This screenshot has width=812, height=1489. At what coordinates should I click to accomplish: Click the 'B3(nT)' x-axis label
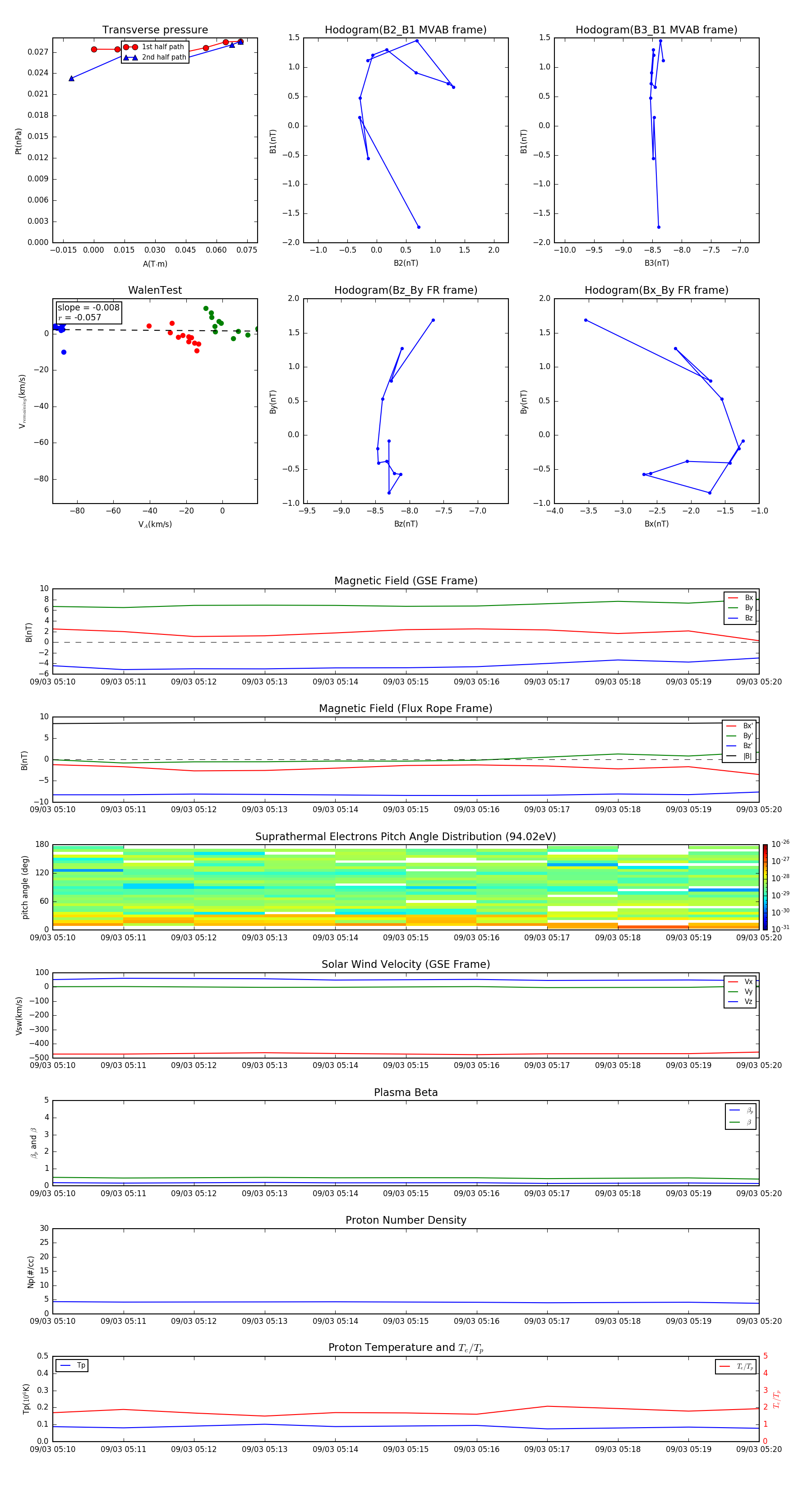(x=656, y=263)
